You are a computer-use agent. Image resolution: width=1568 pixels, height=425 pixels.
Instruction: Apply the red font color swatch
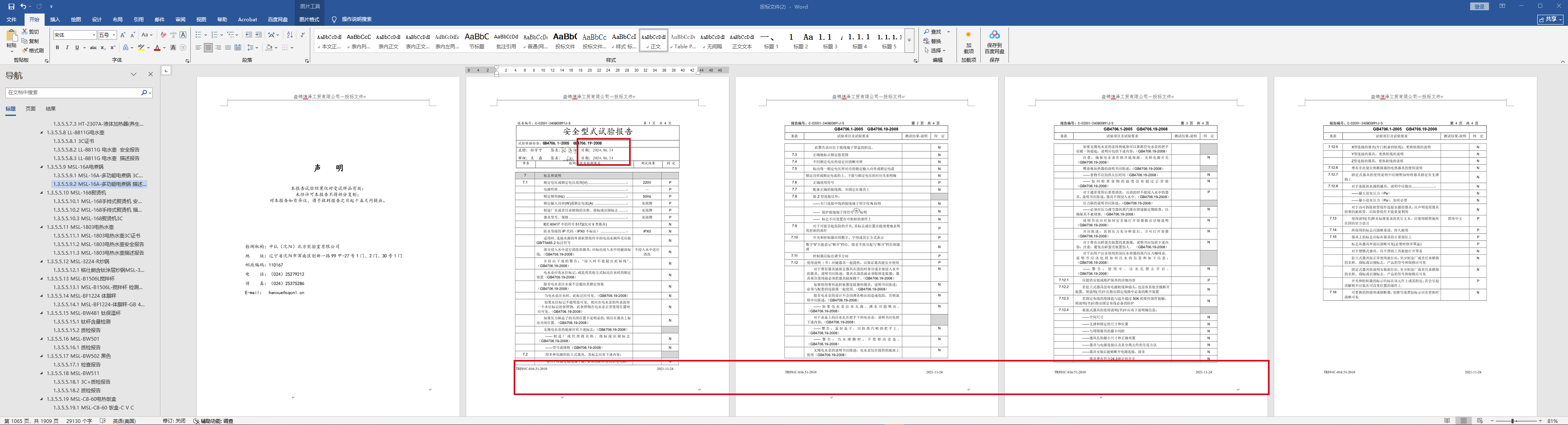click(157, 47)
